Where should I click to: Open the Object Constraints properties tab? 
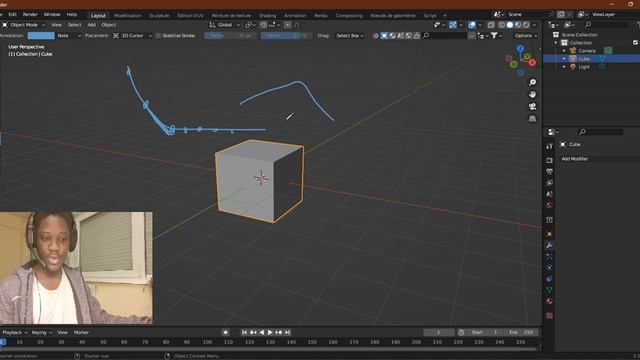point(549,279)
